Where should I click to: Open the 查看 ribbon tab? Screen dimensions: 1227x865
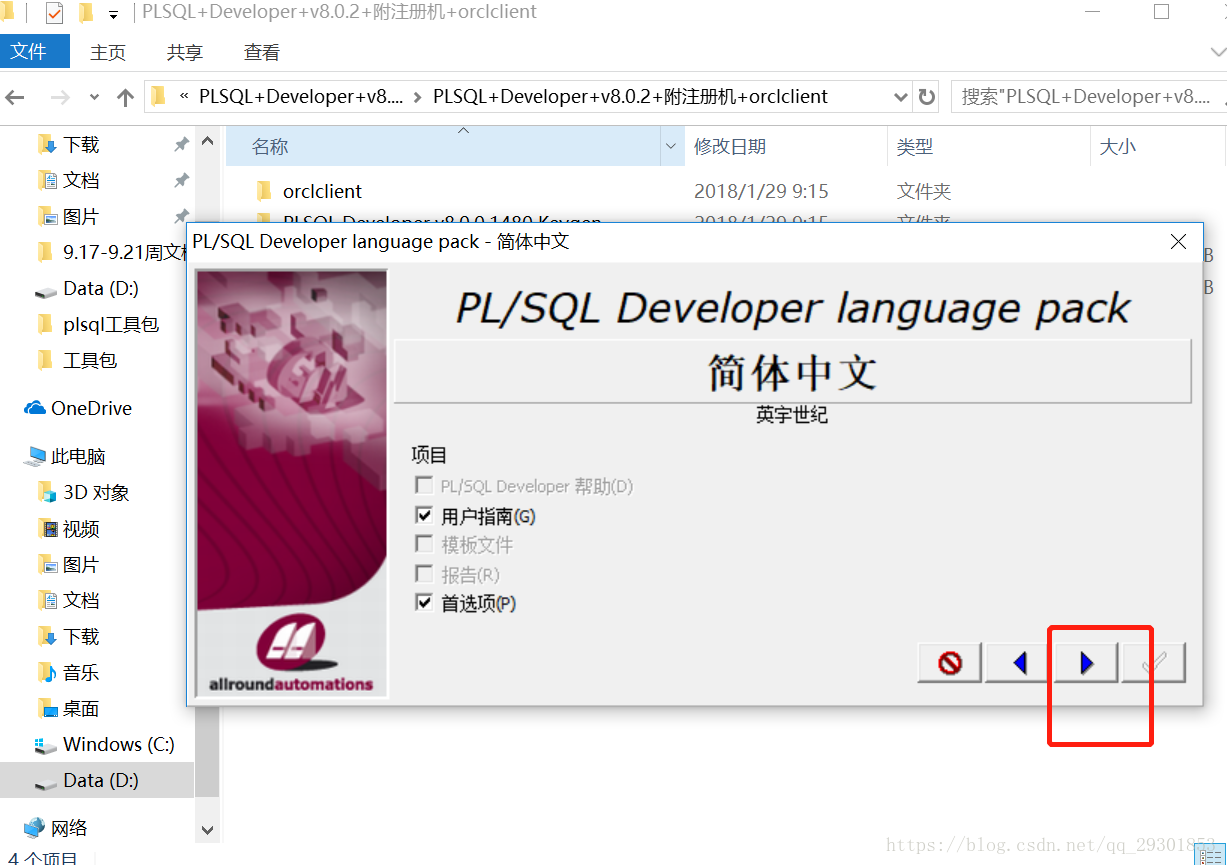(262, 52)
